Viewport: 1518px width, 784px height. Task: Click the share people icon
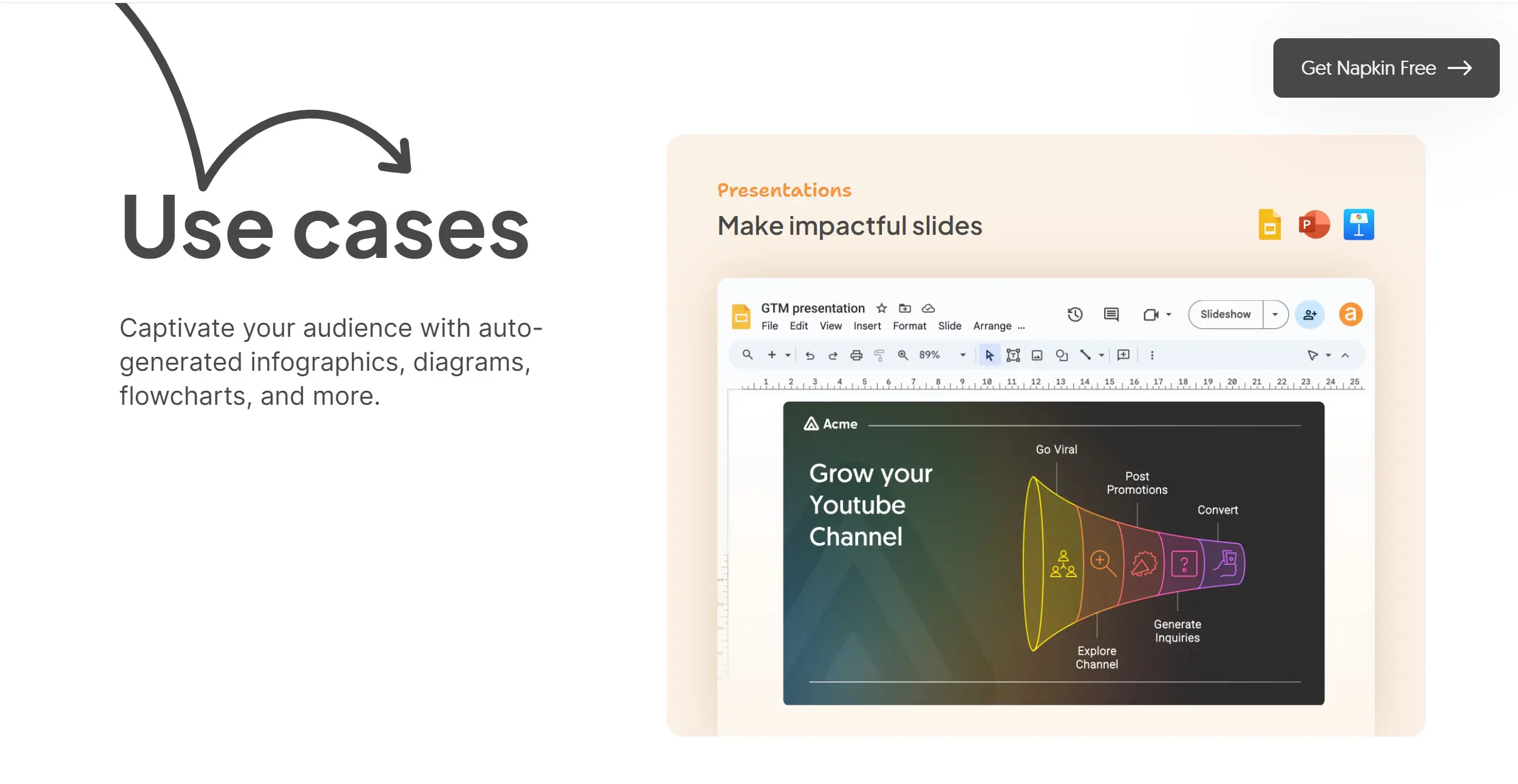pos(1310,314)
